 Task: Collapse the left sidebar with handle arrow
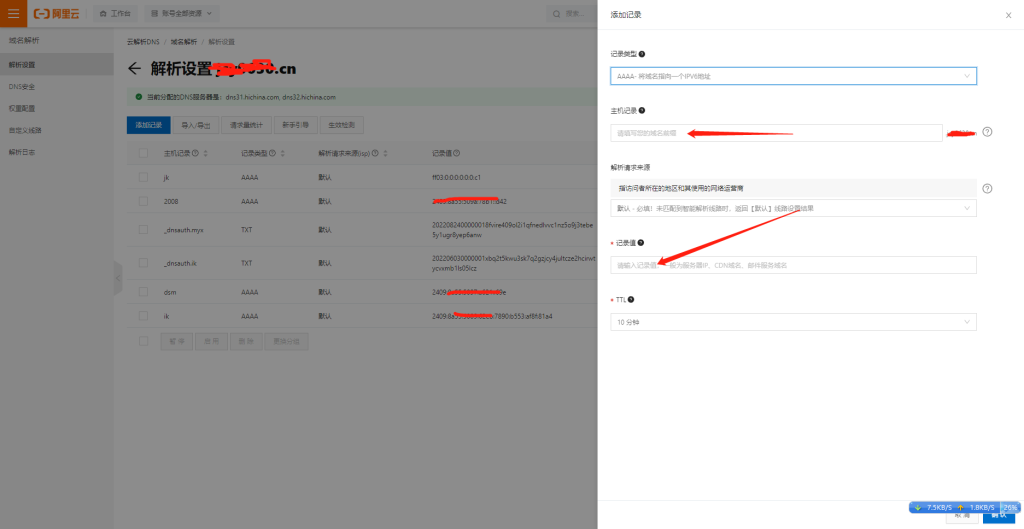(x=118, y=278)
